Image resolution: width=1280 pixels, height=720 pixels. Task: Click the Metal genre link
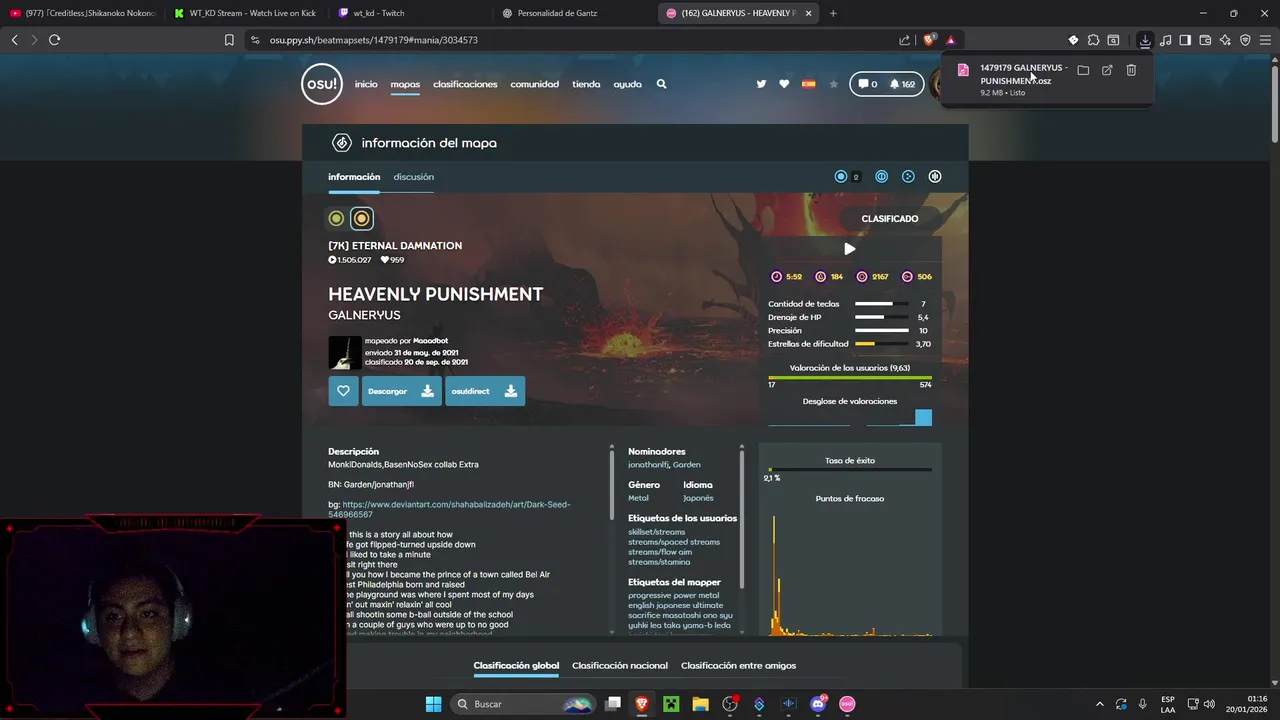coord(638,498)
